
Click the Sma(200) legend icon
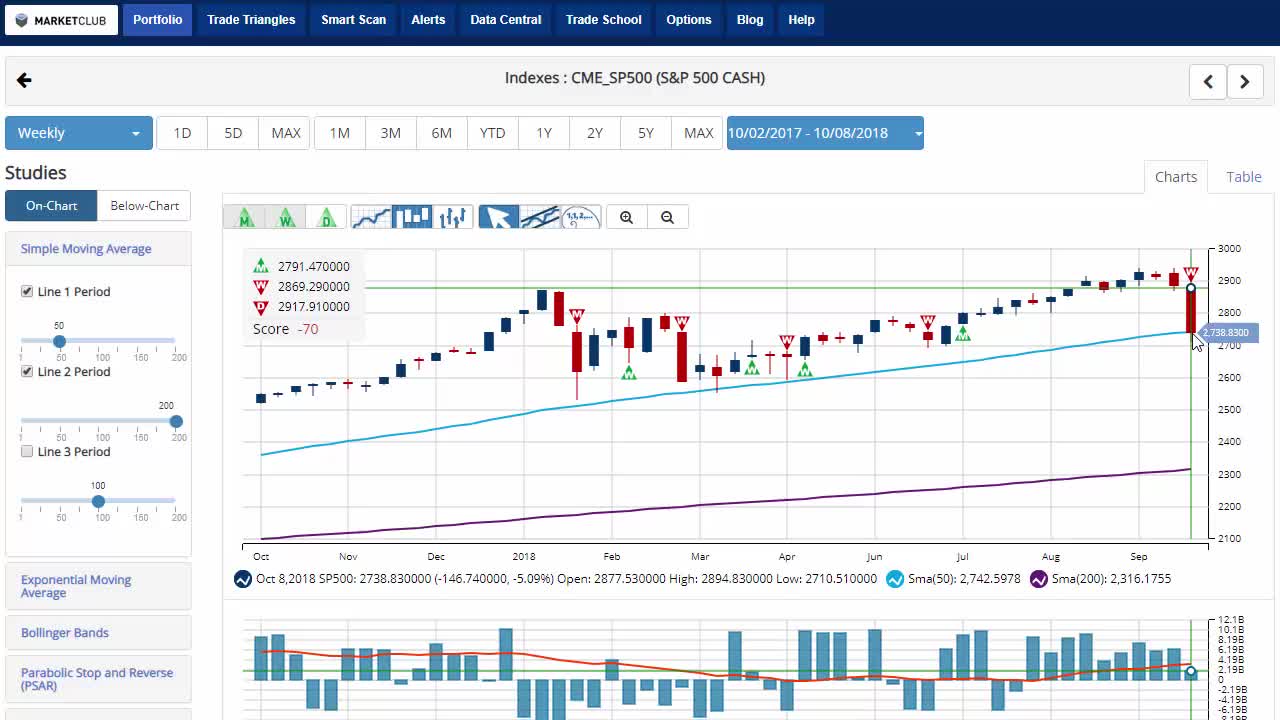click(1039, 579)
